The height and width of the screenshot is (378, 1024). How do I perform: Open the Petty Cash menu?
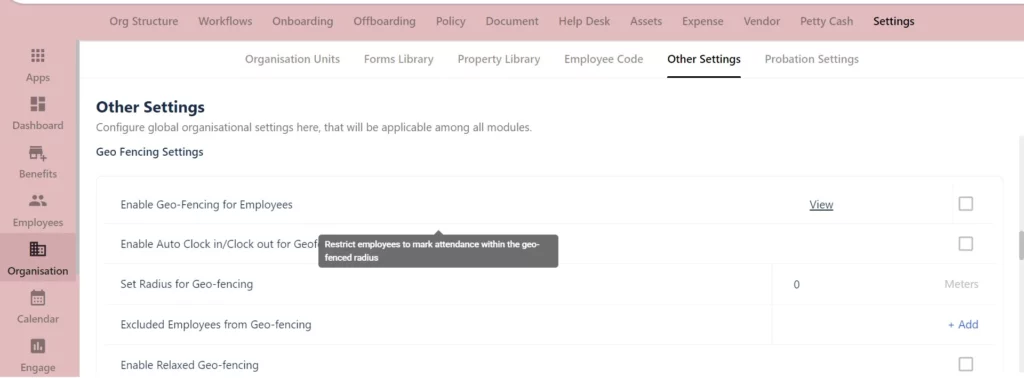826,21
